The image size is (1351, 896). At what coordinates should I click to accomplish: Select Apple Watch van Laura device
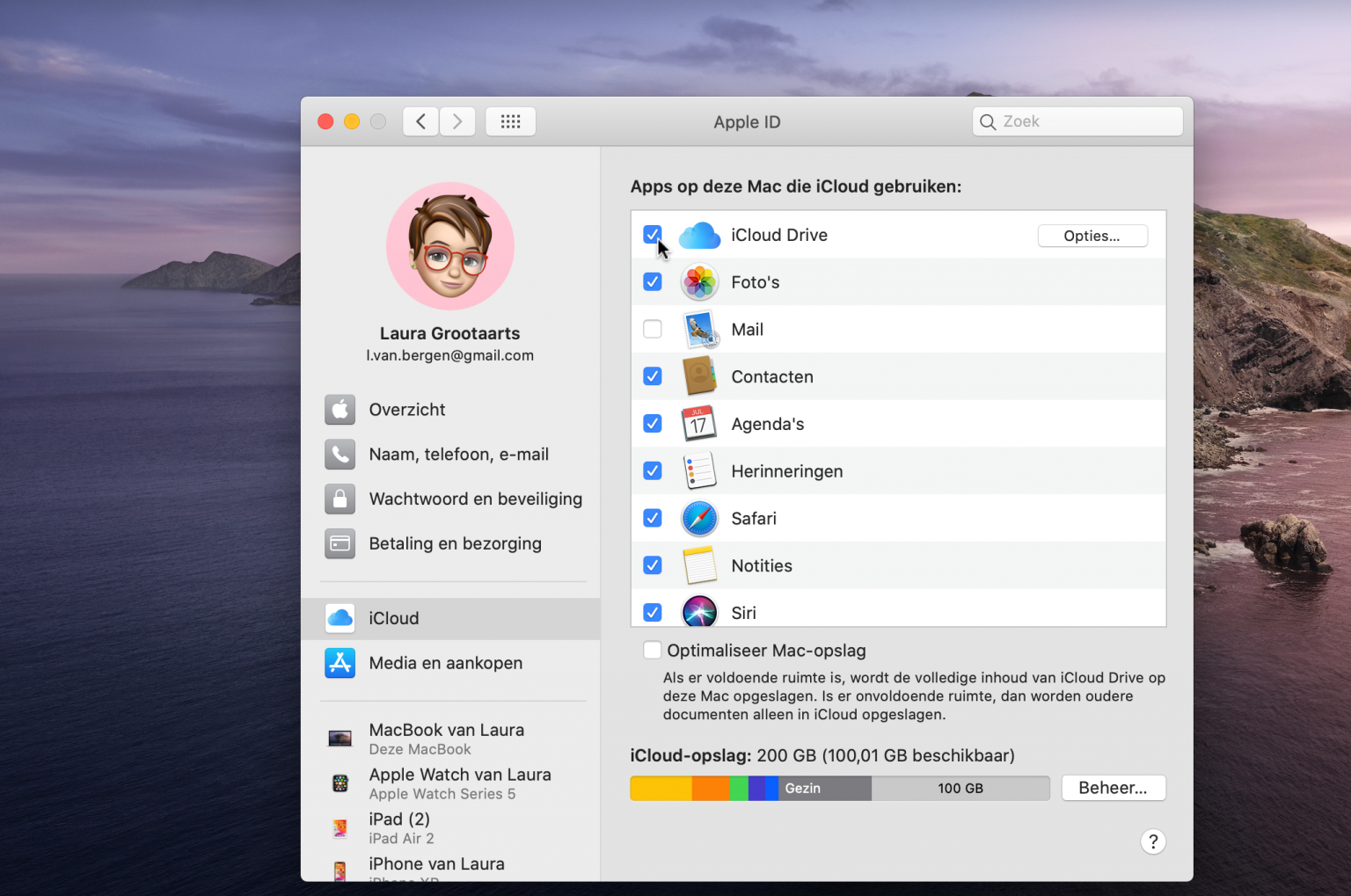459,783
